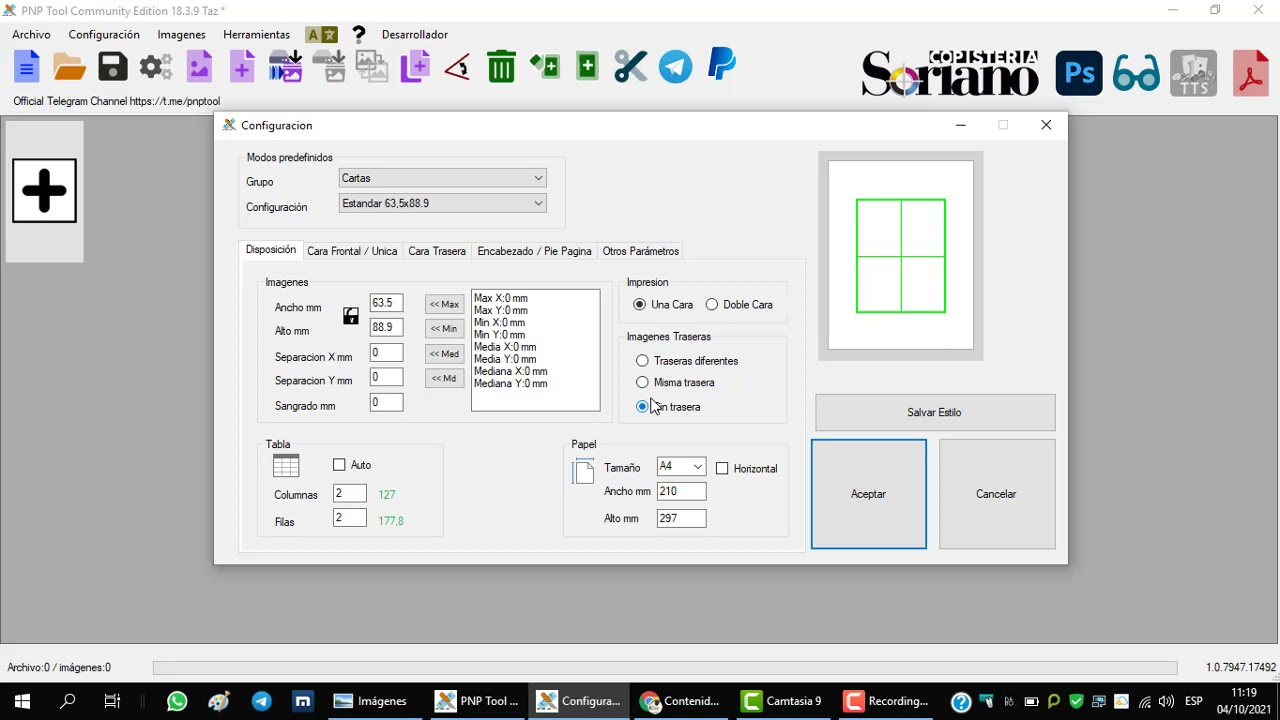The width and height of the screenshot is (1280, 720).
Task: Click the Alto mm image field 88.9
Action: click(386, 327)
